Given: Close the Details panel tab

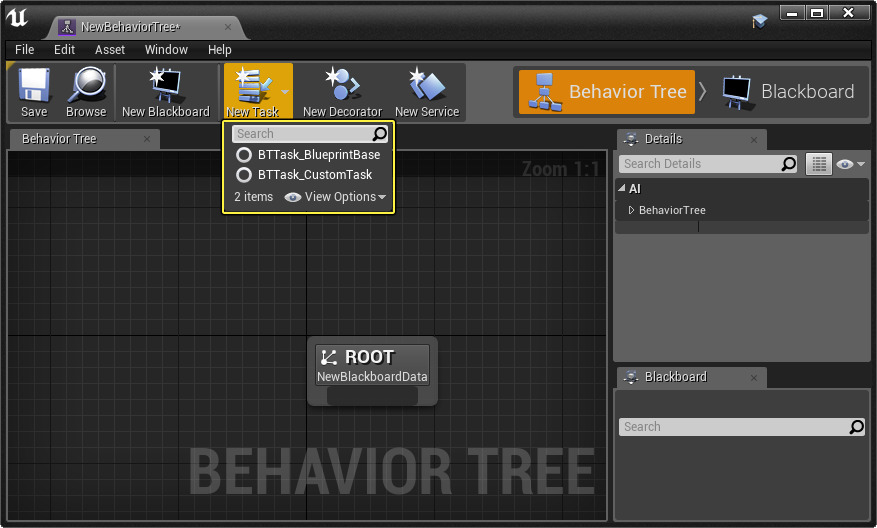Looking at the screenshot, I should [754, 139].
